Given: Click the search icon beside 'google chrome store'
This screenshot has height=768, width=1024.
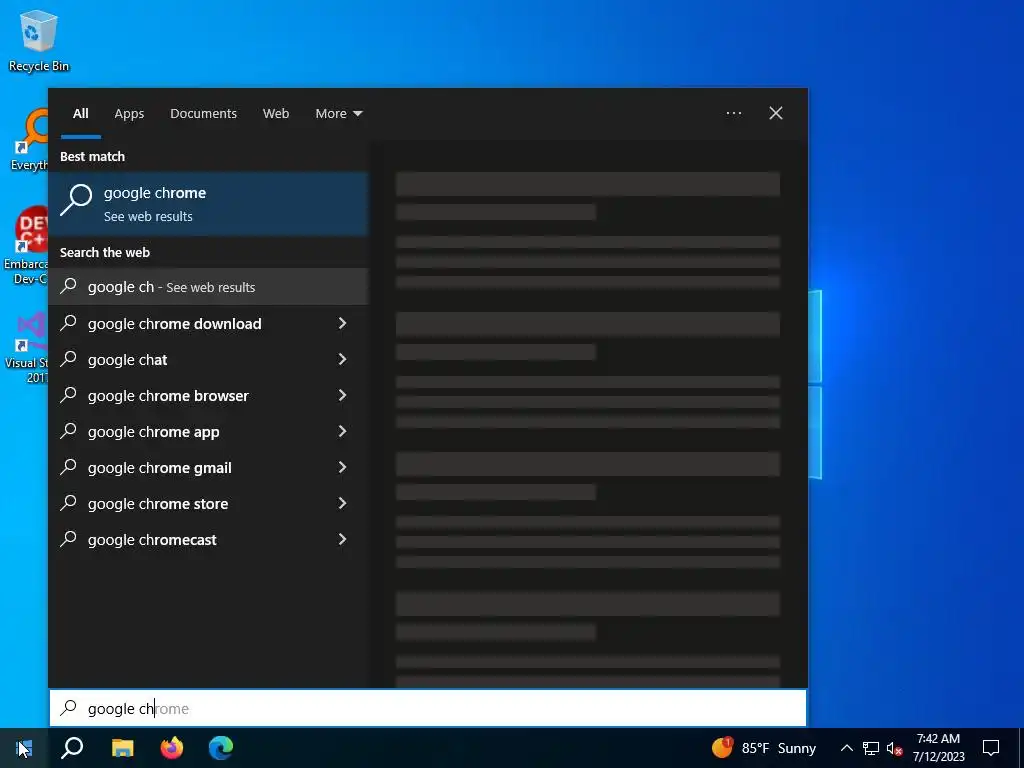Looking at the screenshot, I should pos(69,503).
